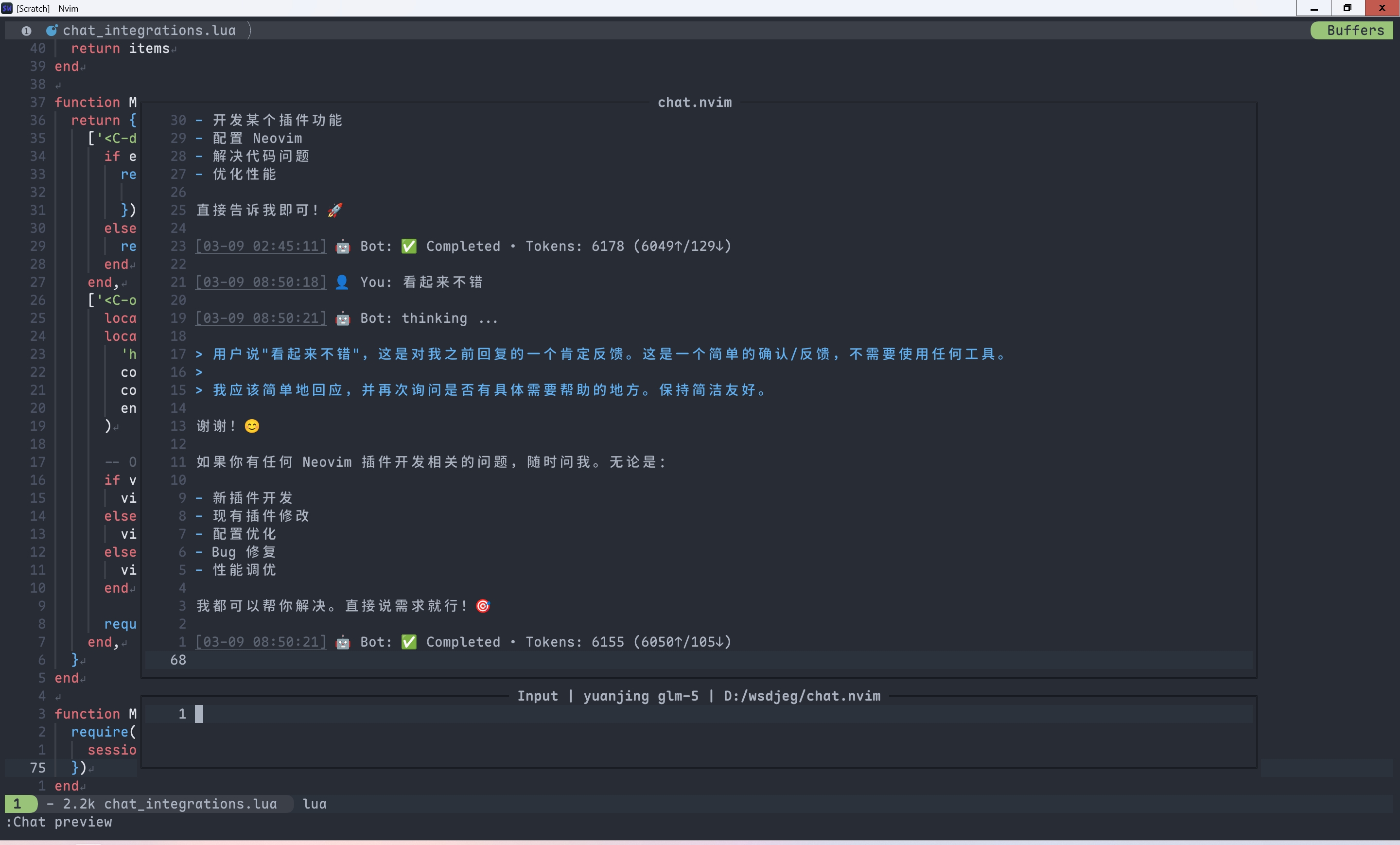Screen dimensions: 1400x845
Task: Click the circled buffer number in the tabline
Action: pyautogui.click(x=26, y=31)
